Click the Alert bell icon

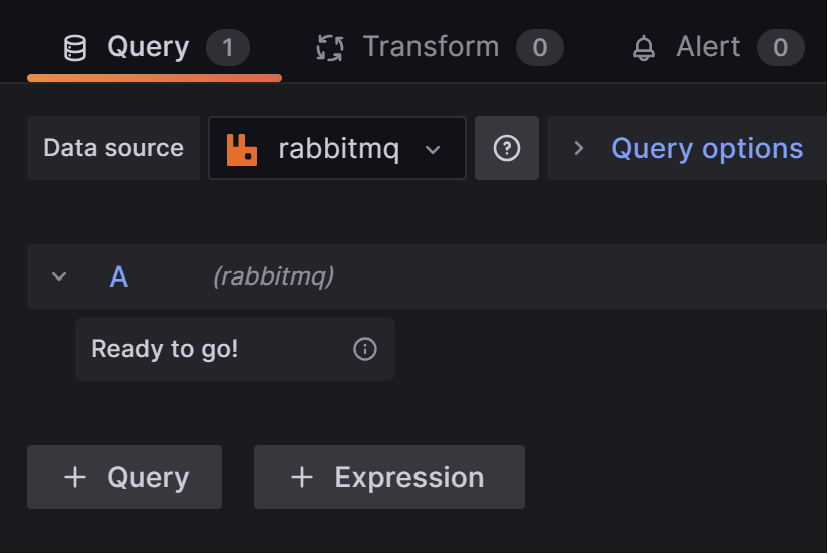tap(644, 48)
